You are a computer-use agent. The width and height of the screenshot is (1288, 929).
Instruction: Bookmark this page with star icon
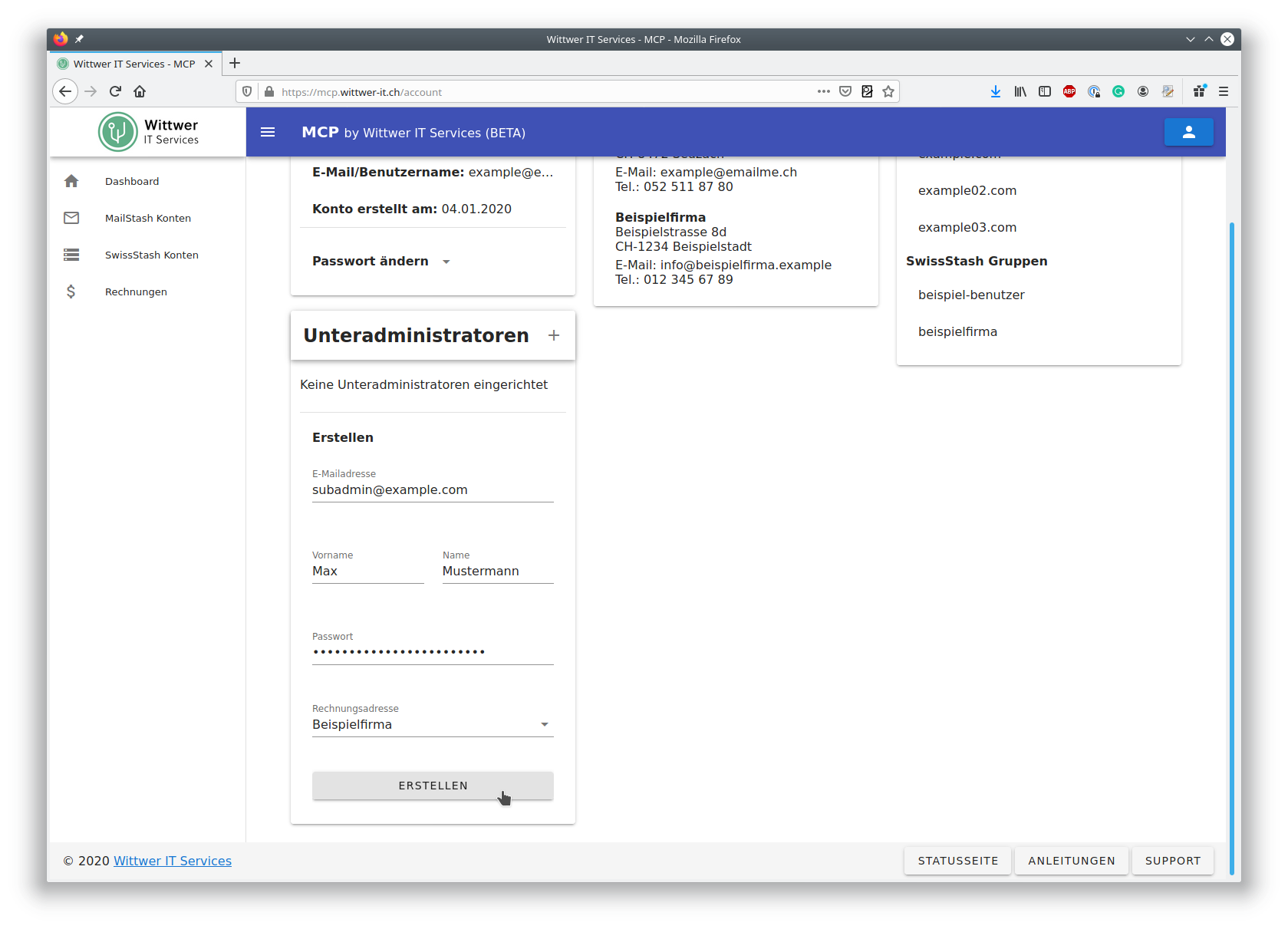click(888, 92)
